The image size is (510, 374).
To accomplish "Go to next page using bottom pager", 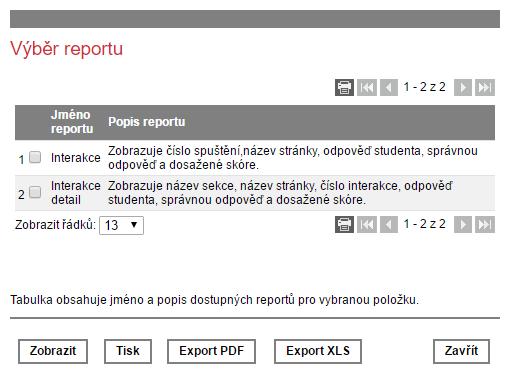I will (x=463, y=224).
